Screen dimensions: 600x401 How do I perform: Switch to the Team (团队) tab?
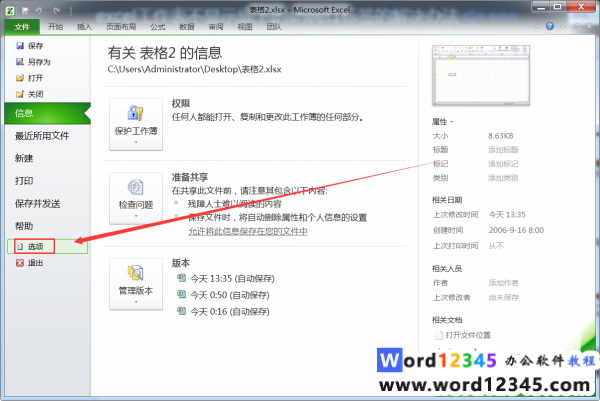[x=274, y=27]
